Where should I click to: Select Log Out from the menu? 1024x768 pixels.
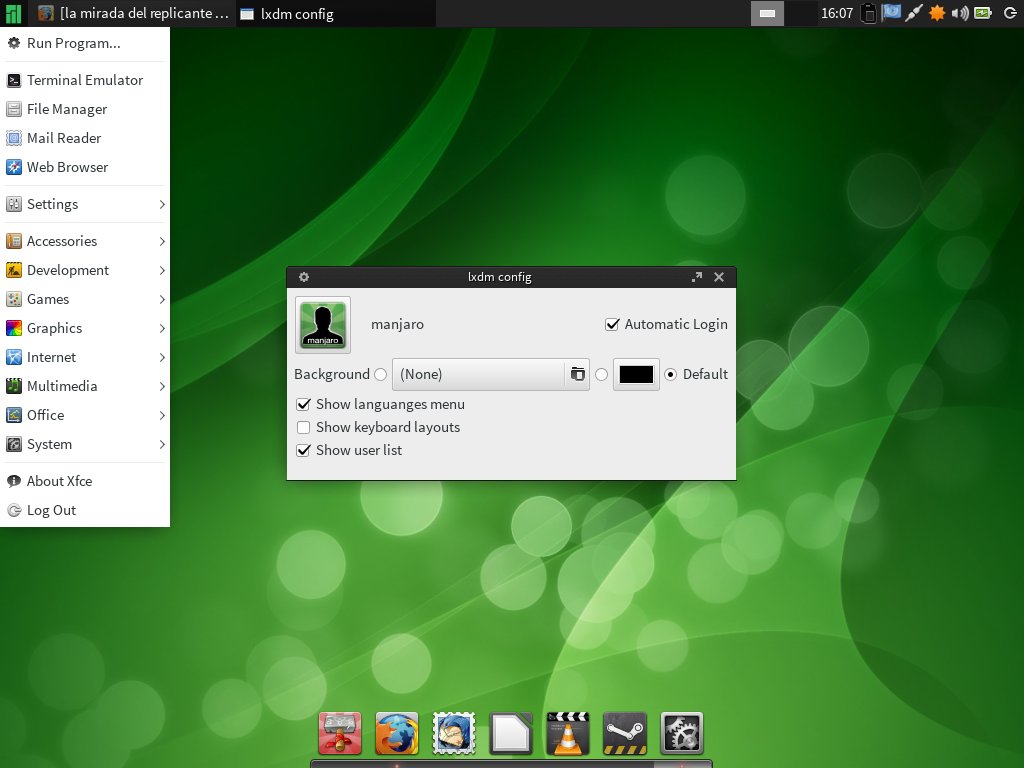click(x=51, y=510)
